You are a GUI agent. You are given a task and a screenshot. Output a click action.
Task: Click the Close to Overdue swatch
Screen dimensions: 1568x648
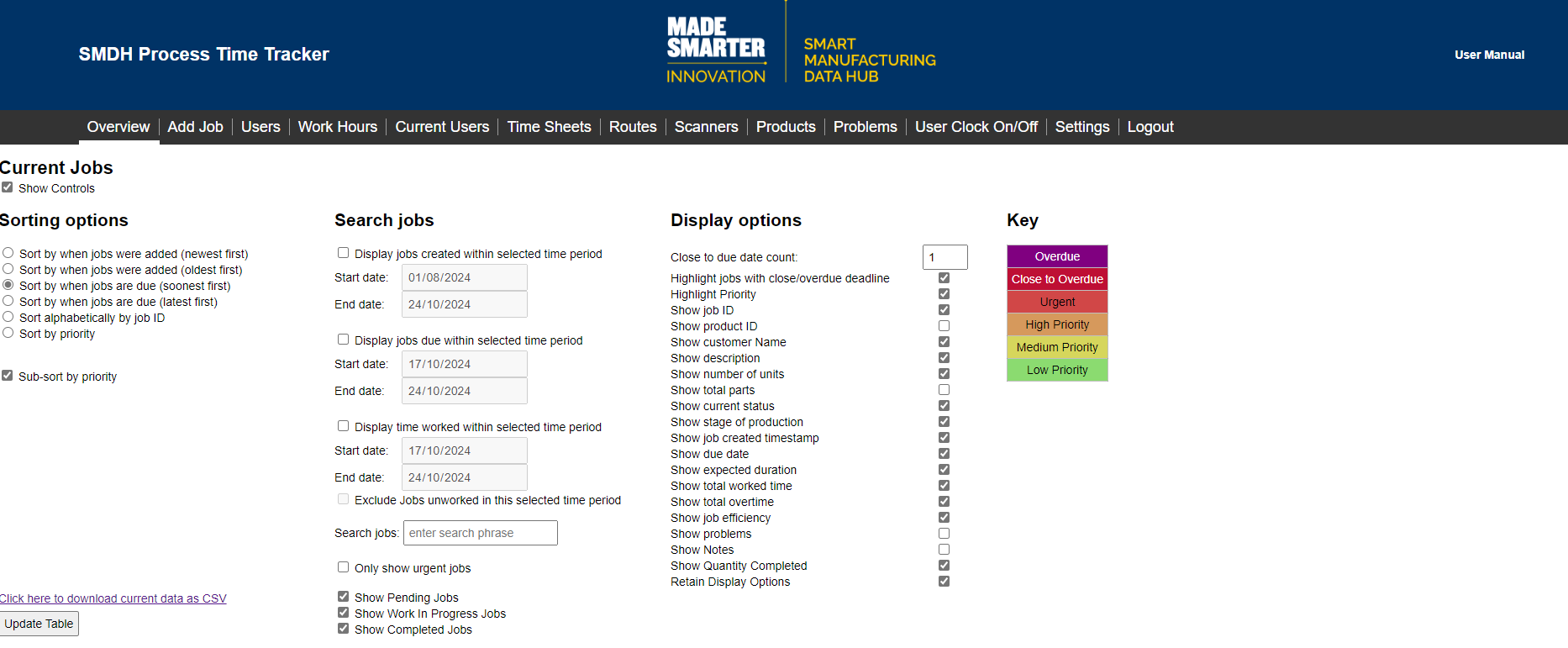(1057, 279)
